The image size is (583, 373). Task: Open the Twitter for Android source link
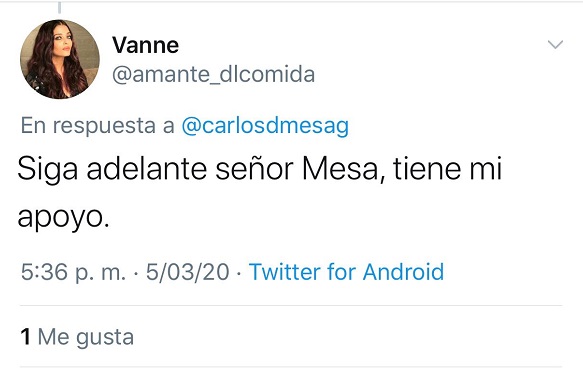[347, 271]
